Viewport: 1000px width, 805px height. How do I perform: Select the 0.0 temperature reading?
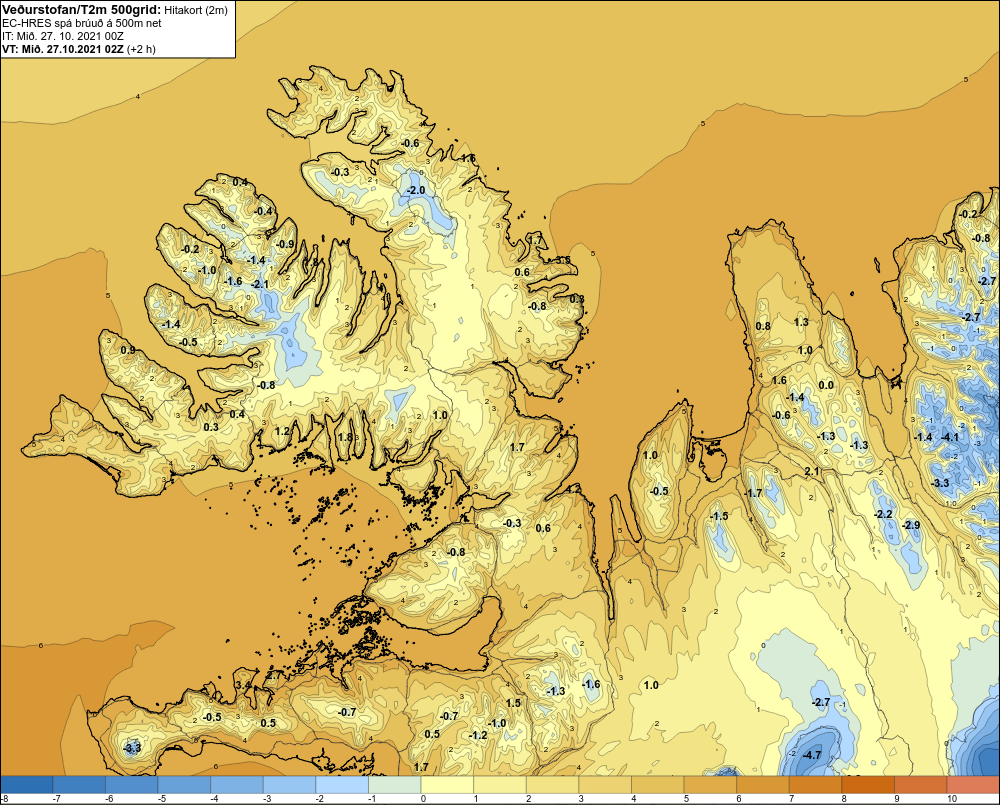(826, 385)
